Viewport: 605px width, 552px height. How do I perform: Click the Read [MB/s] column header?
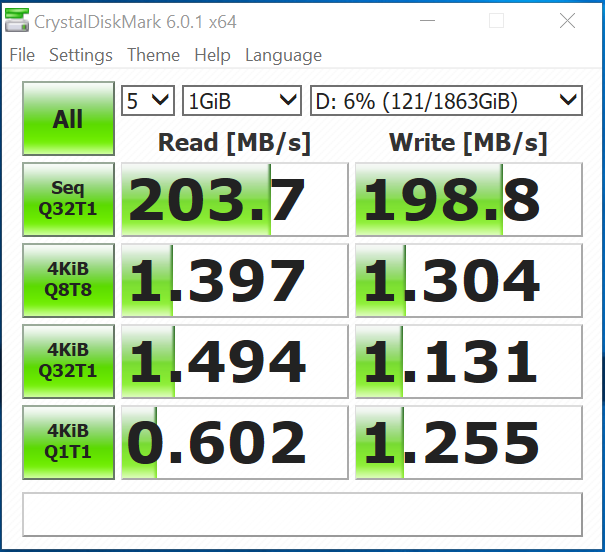point(235,143)
